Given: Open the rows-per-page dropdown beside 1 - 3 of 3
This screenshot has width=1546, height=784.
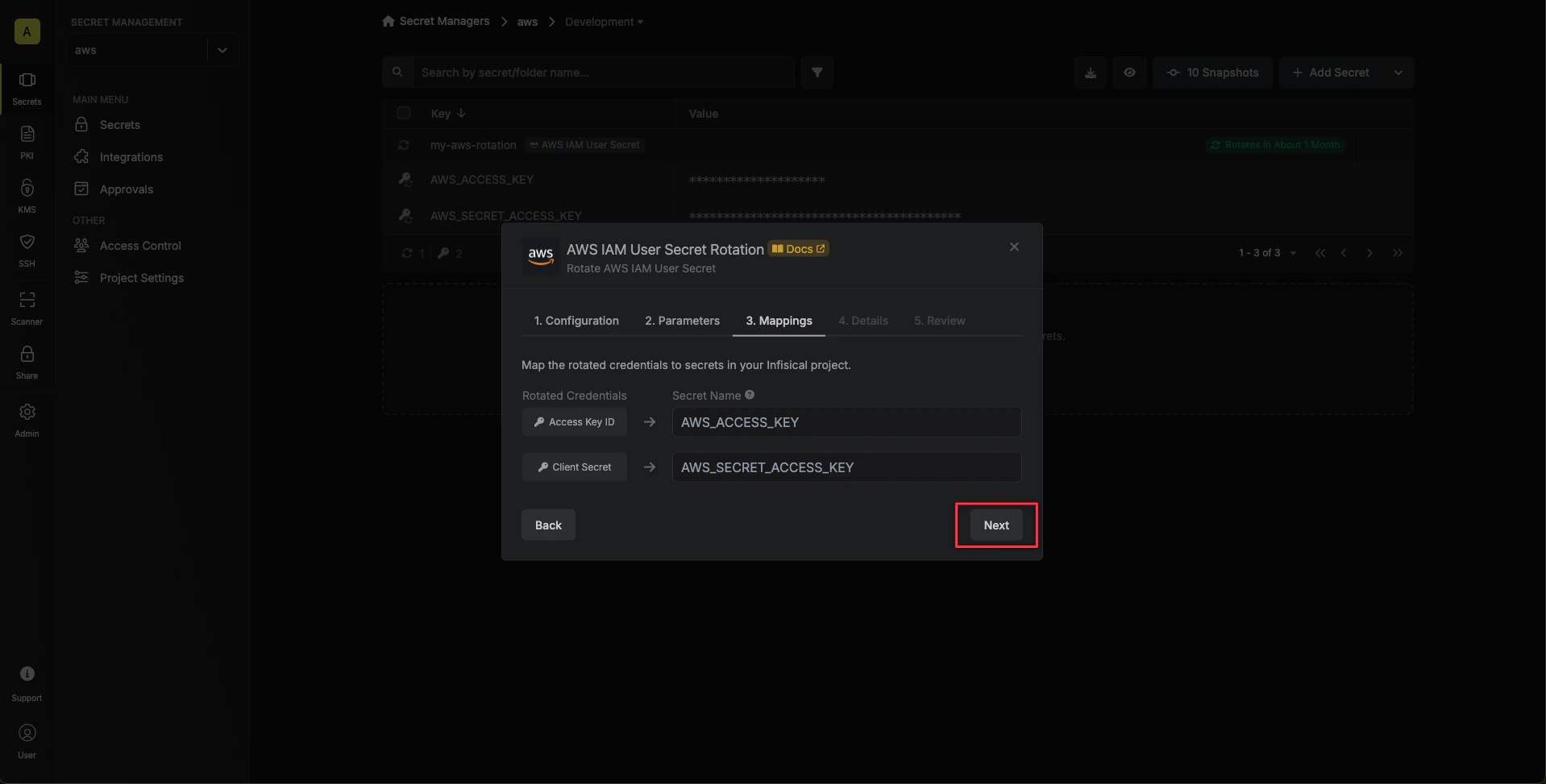Looking at the screenshot, I should (1293, 253).
